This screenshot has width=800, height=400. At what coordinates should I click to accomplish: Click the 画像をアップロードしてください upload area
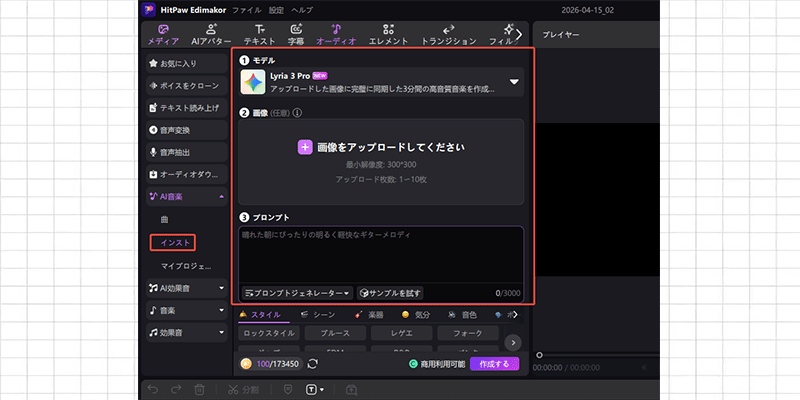coord(381,162)
